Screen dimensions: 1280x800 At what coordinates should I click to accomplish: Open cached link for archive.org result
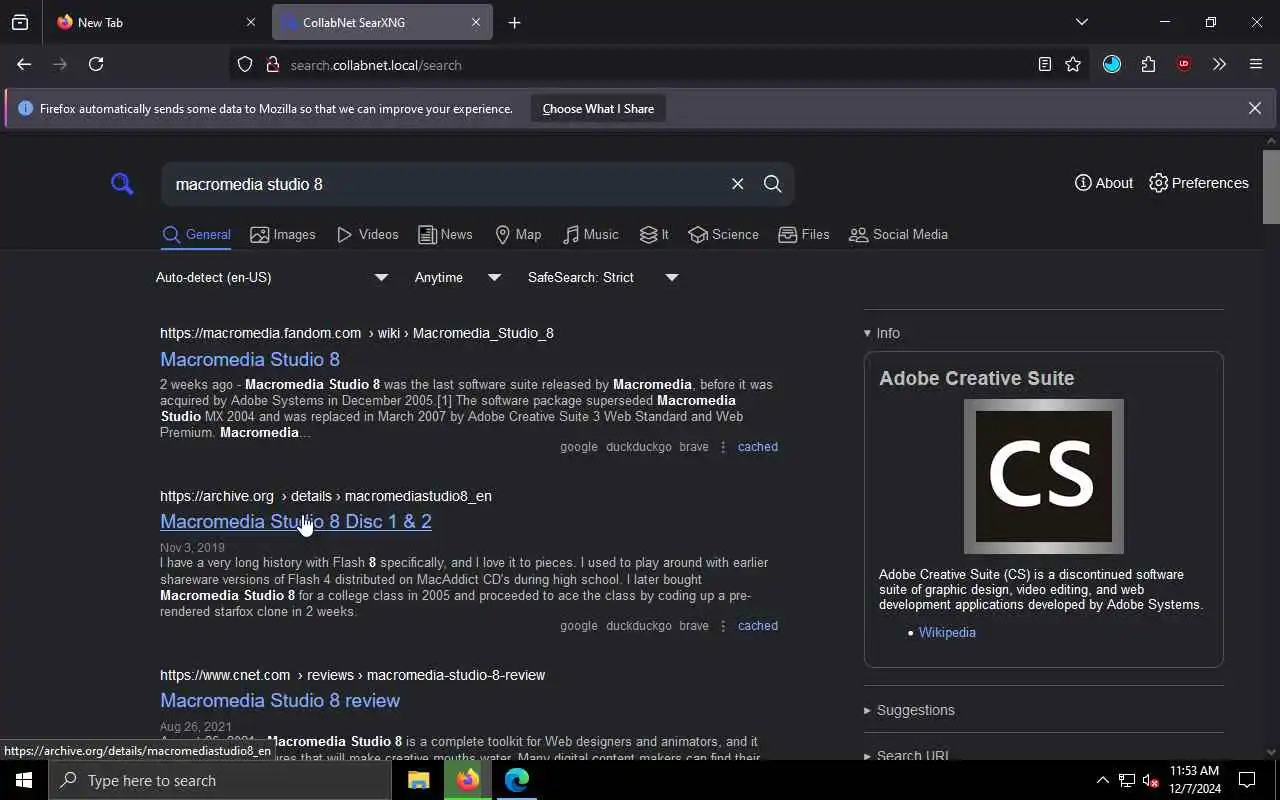(x=757, y=626)
